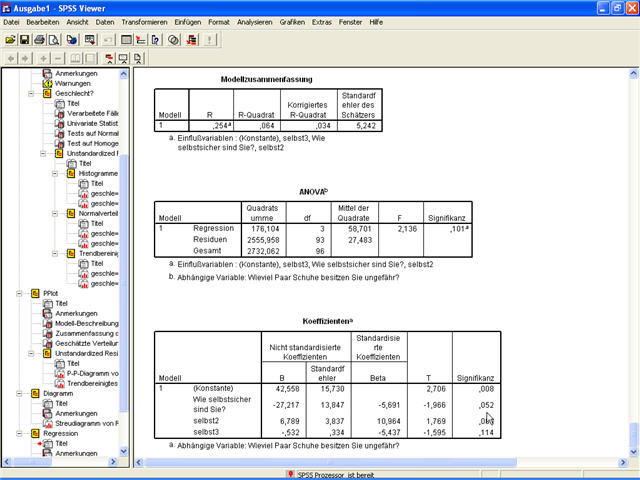Collapse the Regression outline node

20,433
